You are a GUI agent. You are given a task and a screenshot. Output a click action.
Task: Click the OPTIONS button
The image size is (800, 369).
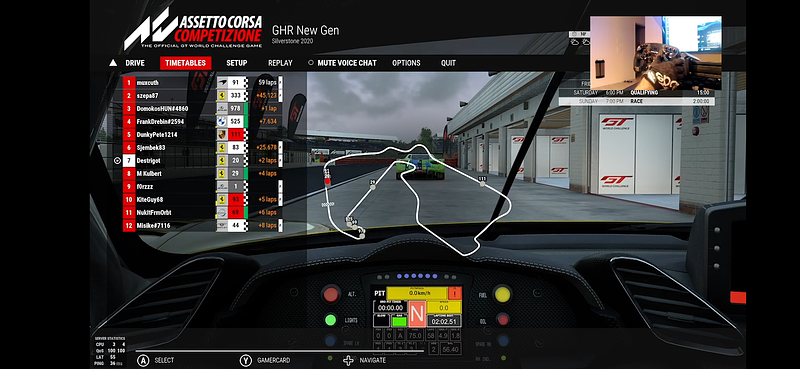pyautogui.click(x=406, y=63)
